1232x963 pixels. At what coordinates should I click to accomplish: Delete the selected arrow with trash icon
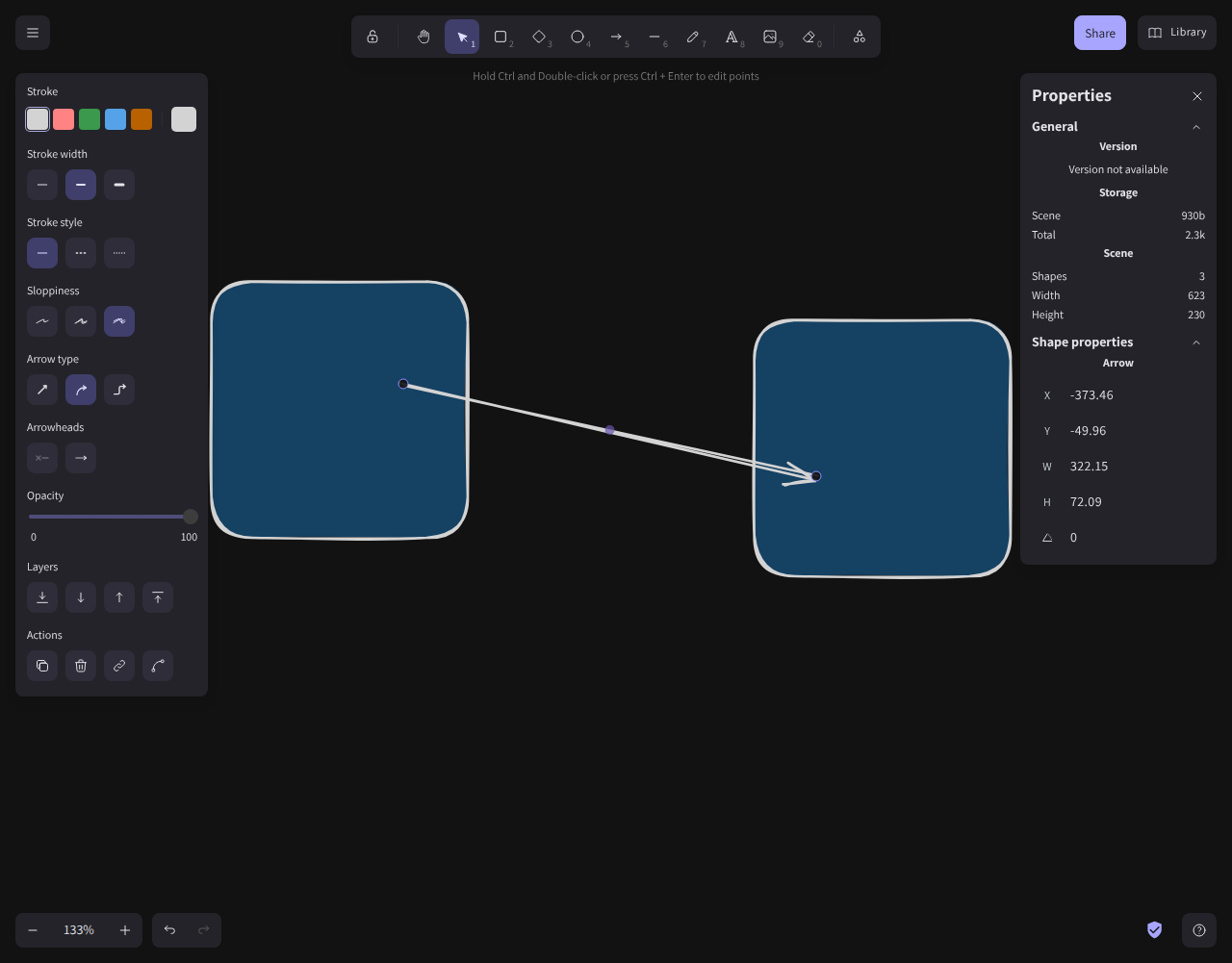click(81, 666)
